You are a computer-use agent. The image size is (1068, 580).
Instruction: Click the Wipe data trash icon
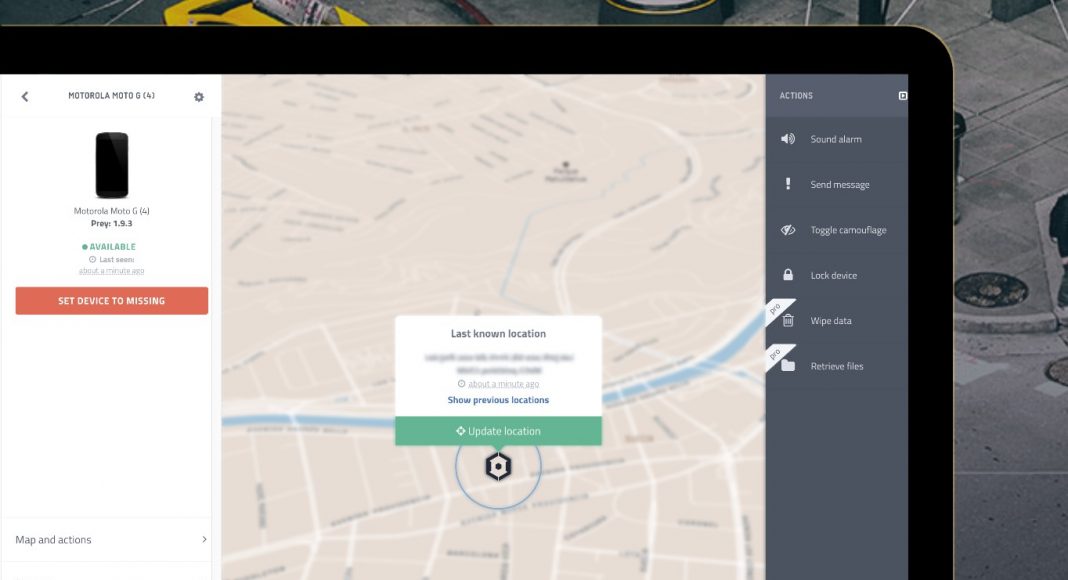coord(788,321)
